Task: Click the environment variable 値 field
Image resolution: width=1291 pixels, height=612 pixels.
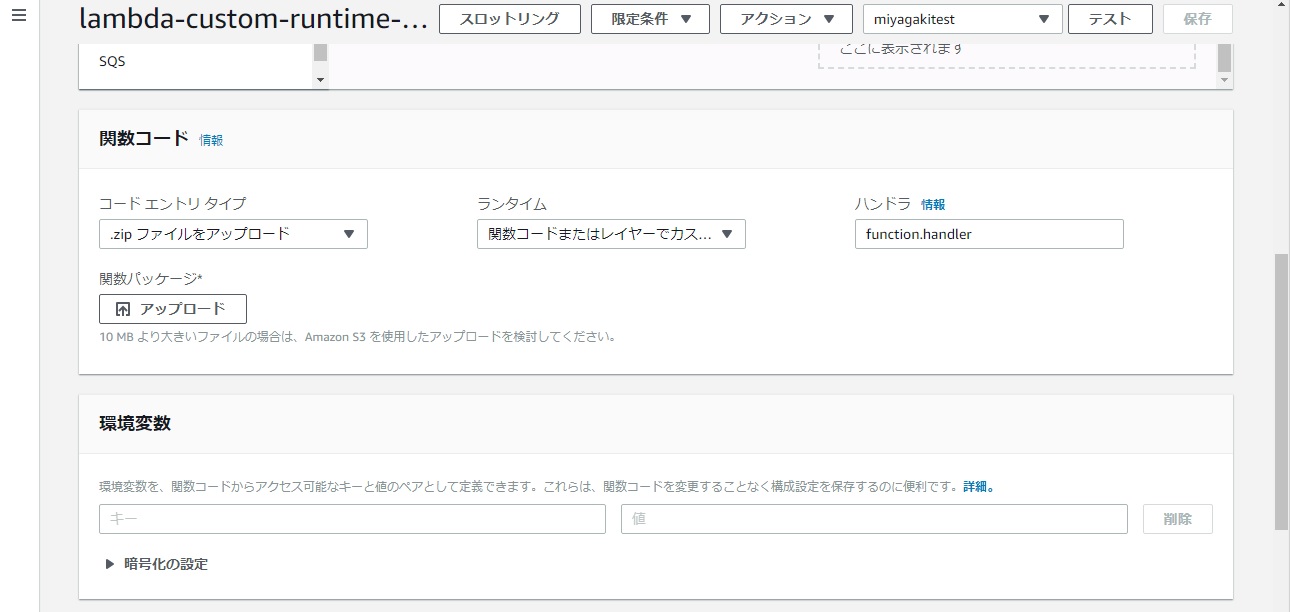Action: coord(874,519)
